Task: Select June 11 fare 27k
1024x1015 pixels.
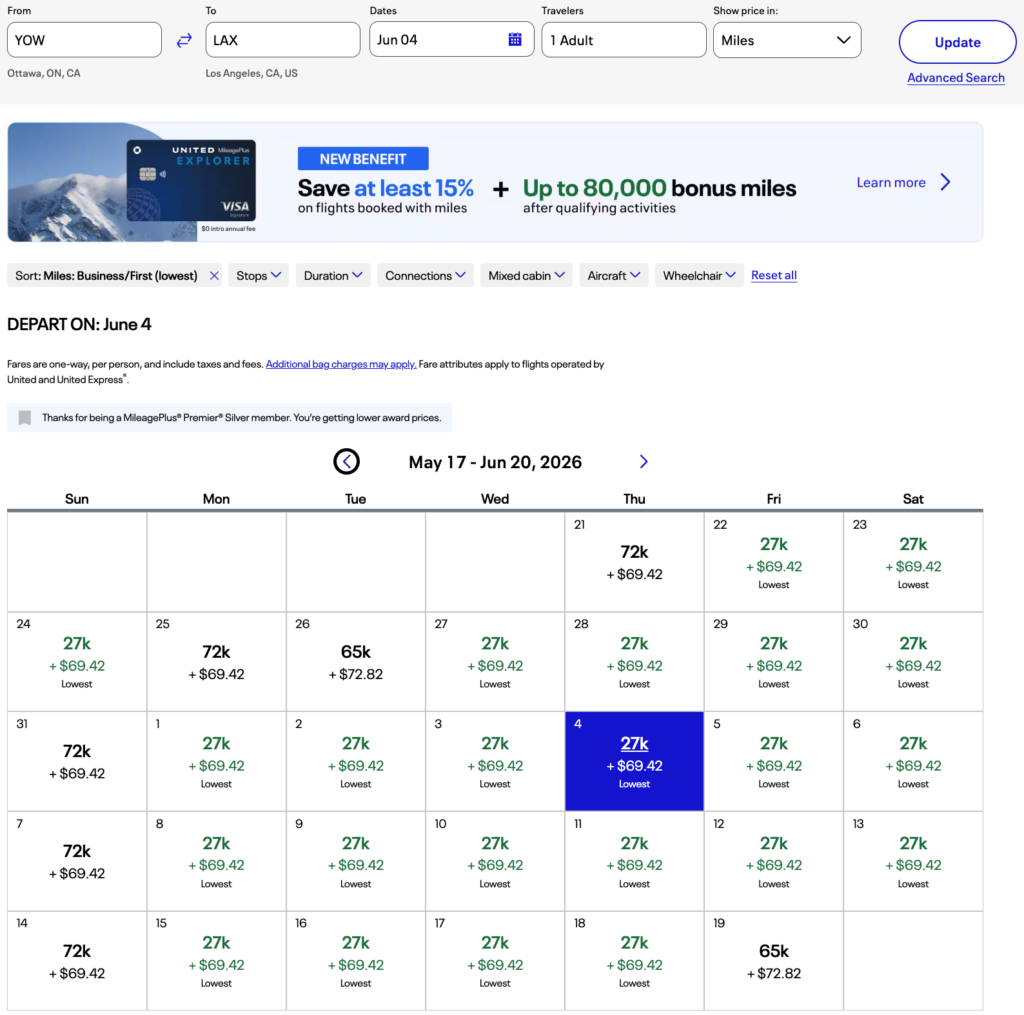Action: [x=634, y=862]
